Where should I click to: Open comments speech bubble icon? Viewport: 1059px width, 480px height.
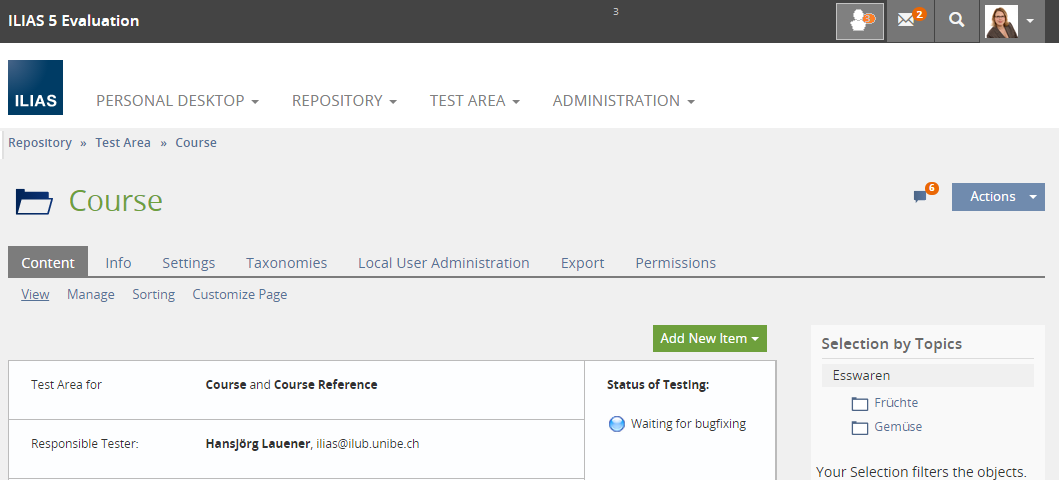click(920, 197)
